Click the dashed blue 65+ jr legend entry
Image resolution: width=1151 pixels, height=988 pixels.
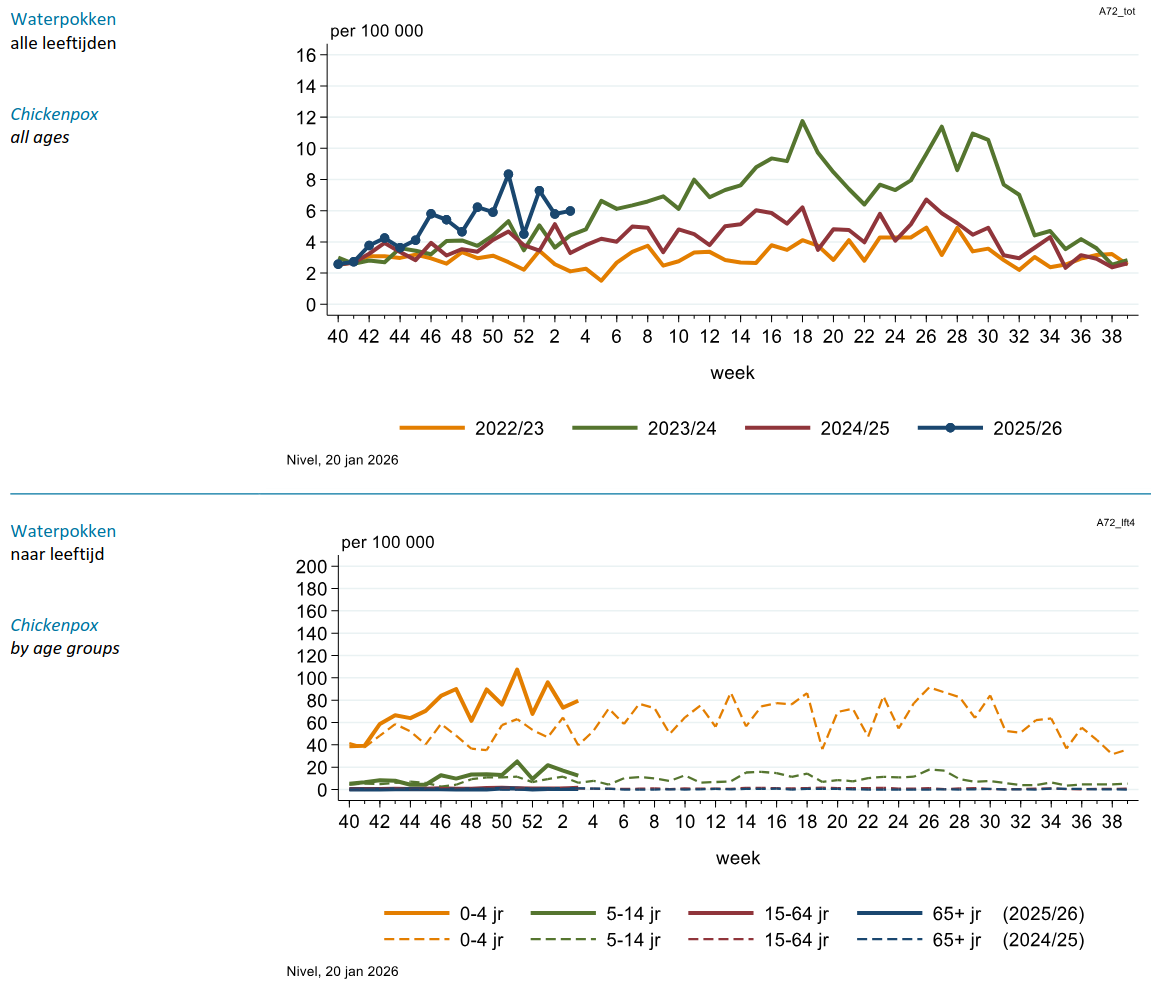[x=889, y=940]
